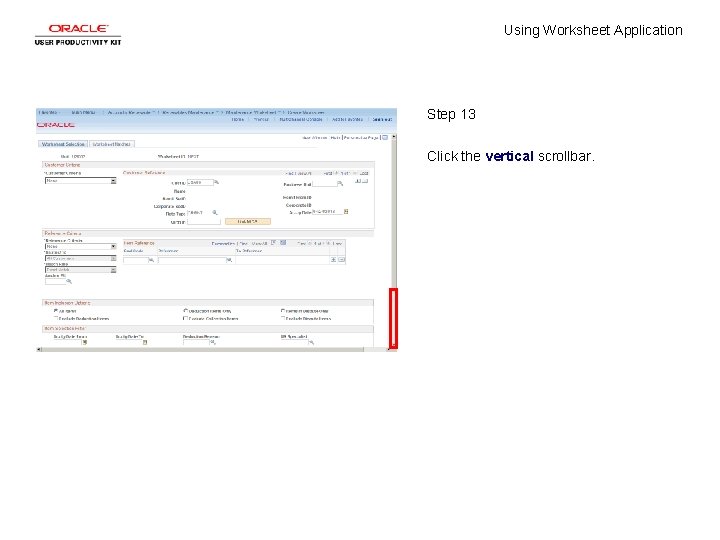Viewport: 720px width, 540px height.
Task: Click the vertical scrollbar
Action: (x=394, y=318)
